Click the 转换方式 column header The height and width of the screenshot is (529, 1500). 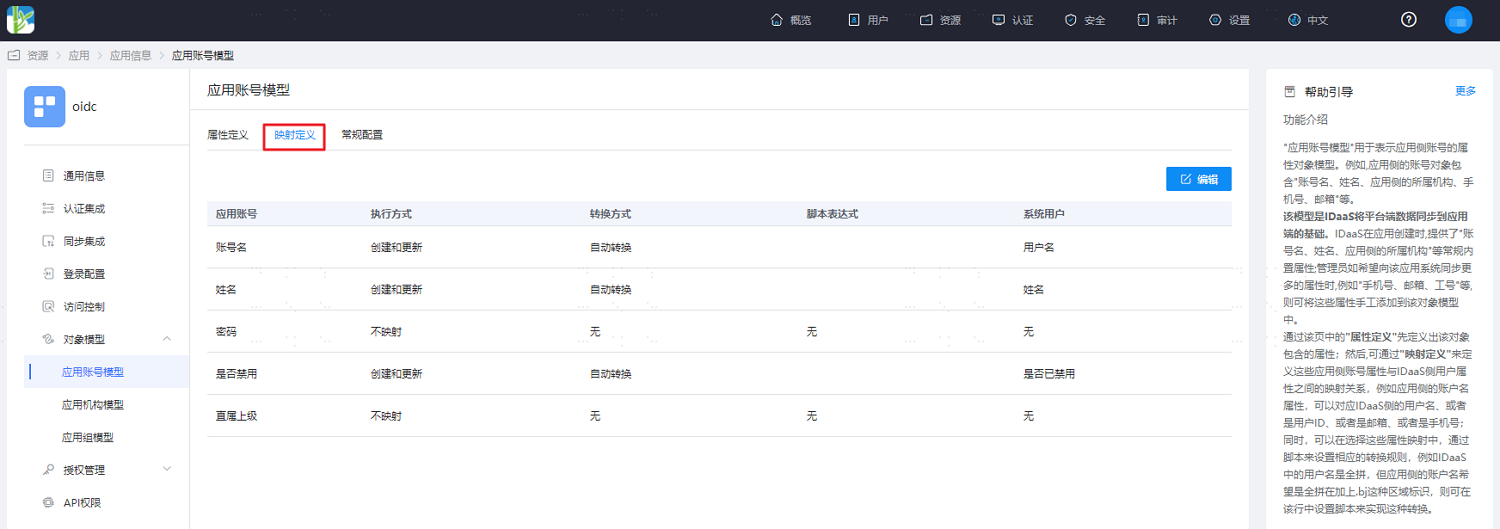click(x=610, y=215)
